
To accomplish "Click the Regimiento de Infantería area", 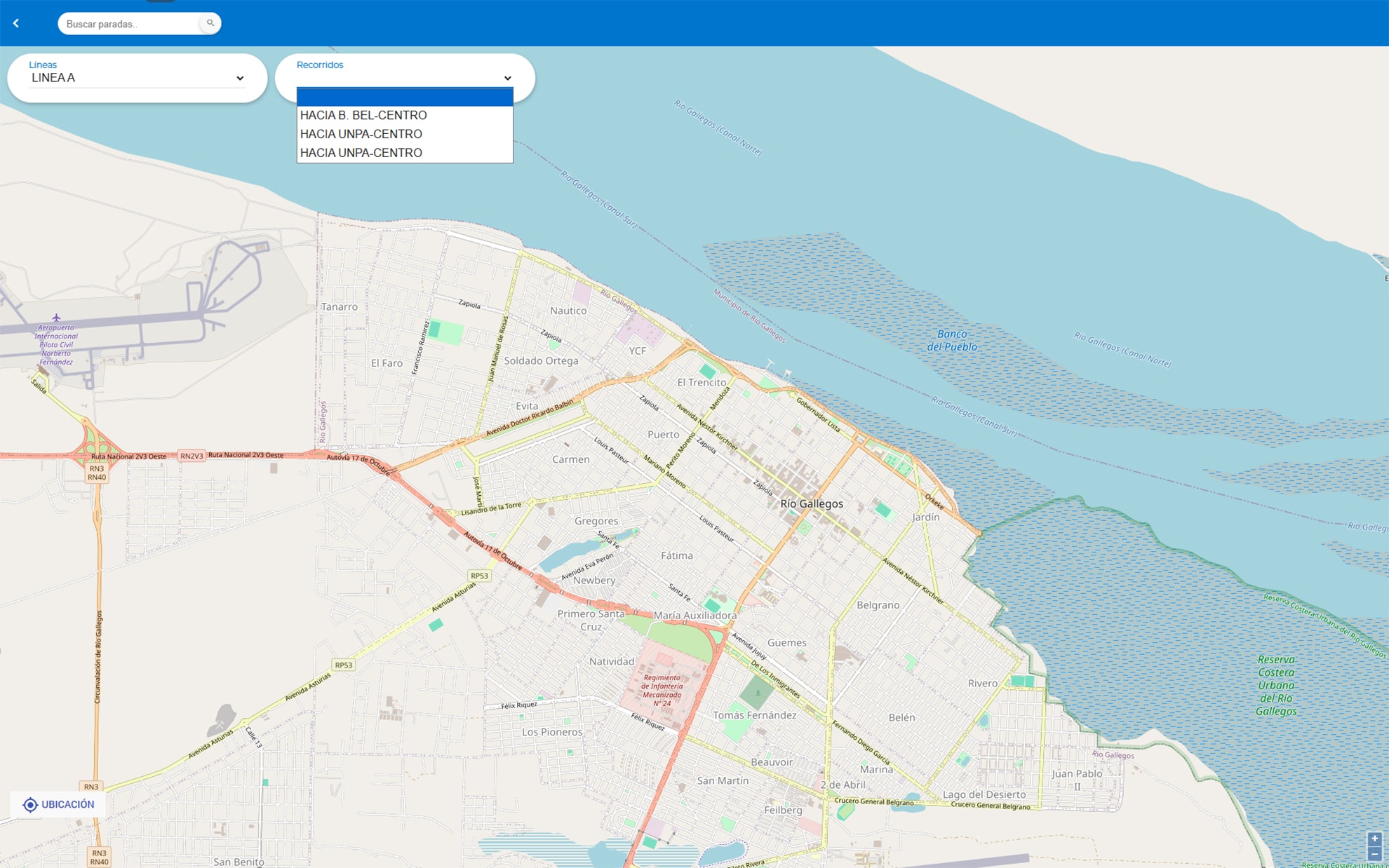I will click(662, 690).
